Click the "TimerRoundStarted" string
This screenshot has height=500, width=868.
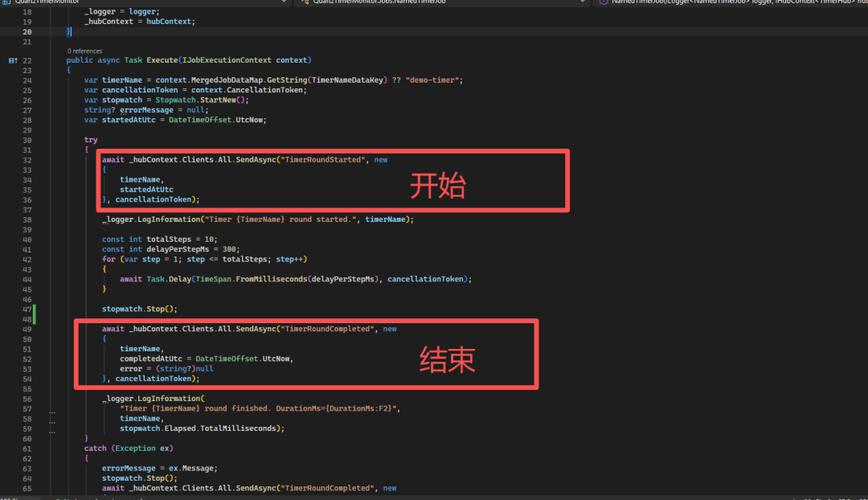(323, 159)
